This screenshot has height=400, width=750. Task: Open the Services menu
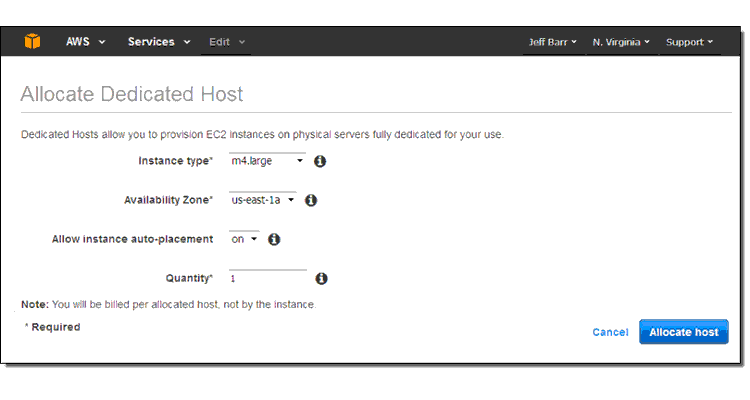coord(159,42)
